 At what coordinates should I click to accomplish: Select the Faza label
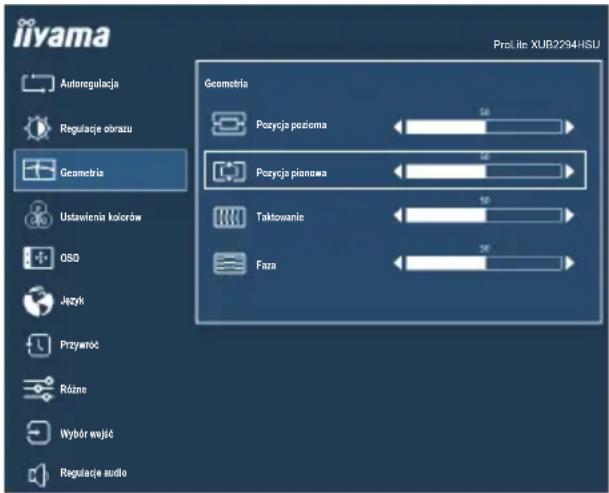(x=266, y=265)
